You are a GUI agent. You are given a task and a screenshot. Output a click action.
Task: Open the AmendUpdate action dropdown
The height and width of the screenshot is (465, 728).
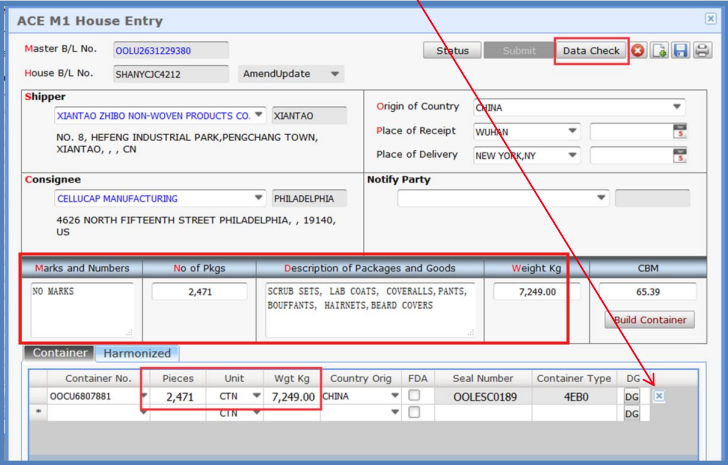click(x=335, y=74)
